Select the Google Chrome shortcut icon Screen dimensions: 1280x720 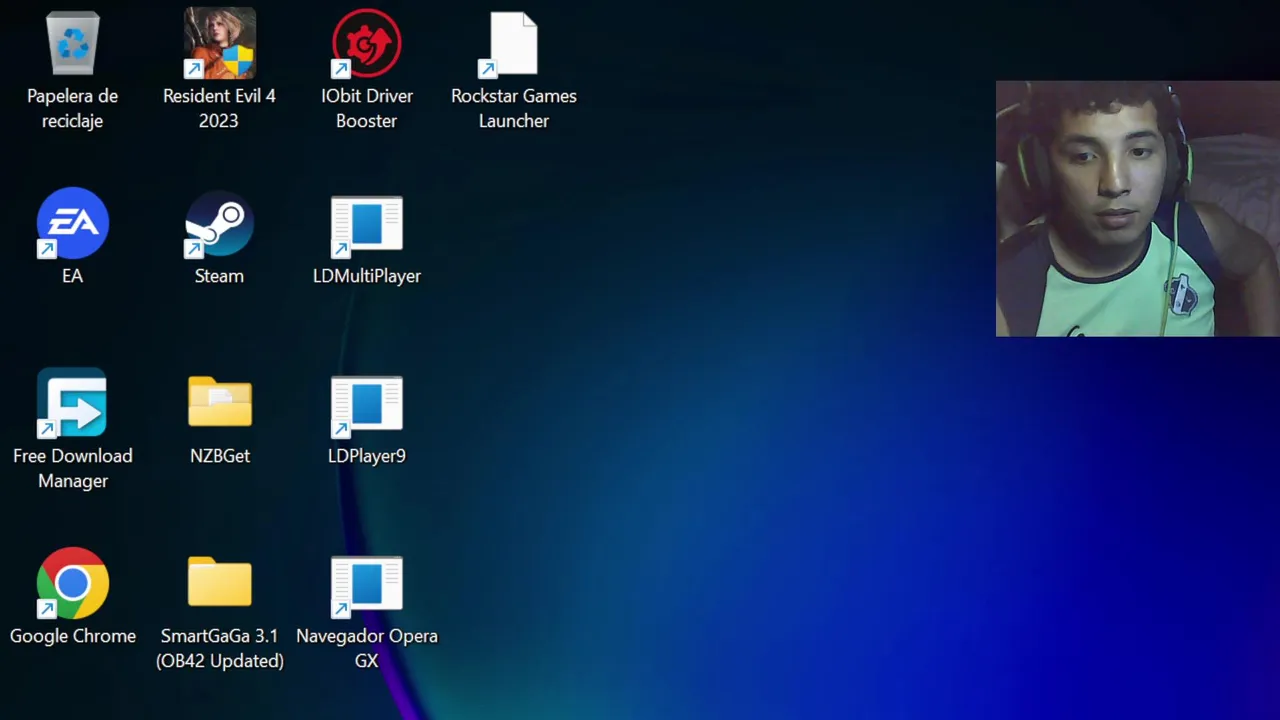pos(72,583)
